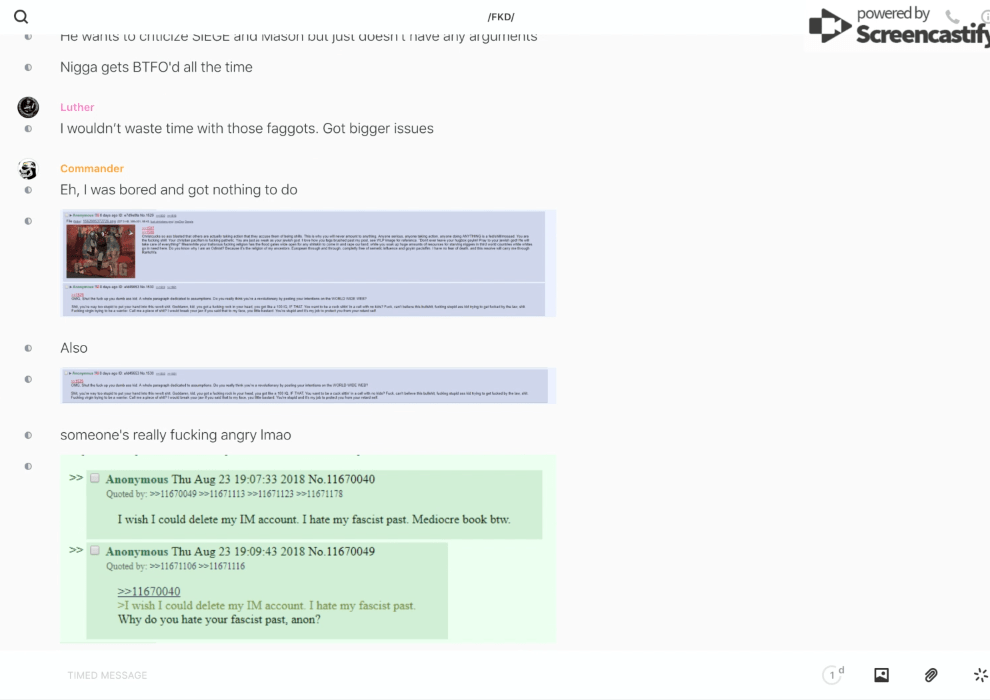Click the Luther sender name
990x700 pixels.
click(77, 107)
